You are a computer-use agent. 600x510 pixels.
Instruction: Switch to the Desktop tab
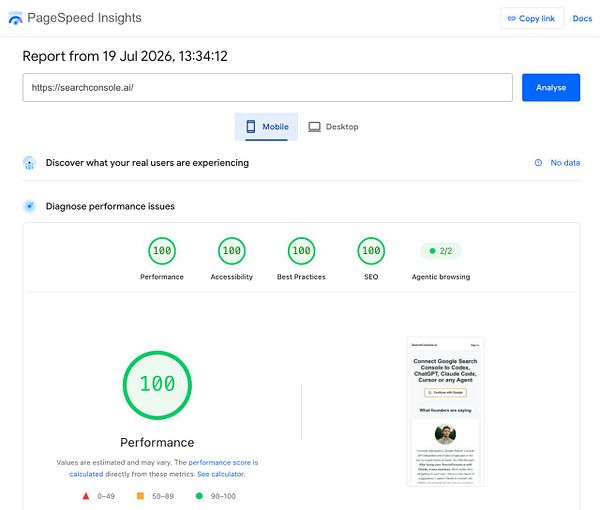pos(333,127)
